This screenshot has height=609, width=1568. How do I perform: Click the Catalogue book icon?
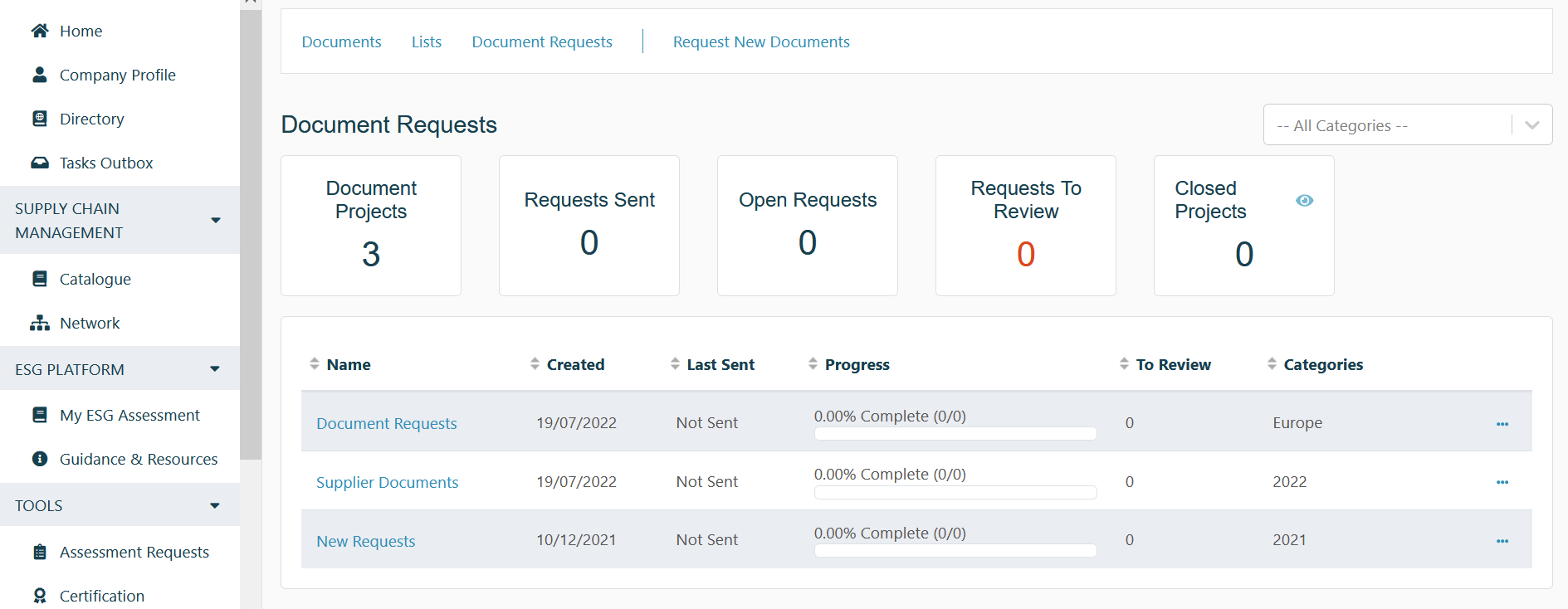point(39,279)
